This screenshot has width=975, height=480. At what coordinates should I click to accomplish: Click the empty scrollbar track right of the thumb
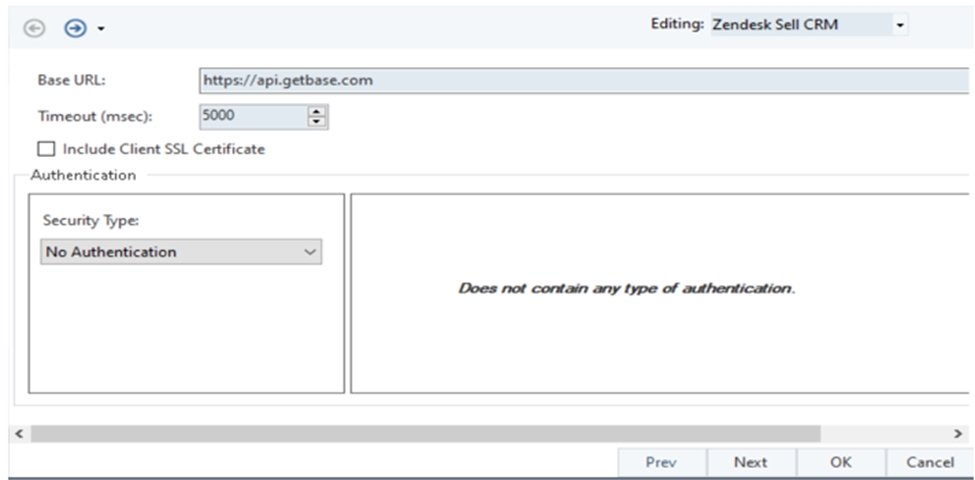884,433
